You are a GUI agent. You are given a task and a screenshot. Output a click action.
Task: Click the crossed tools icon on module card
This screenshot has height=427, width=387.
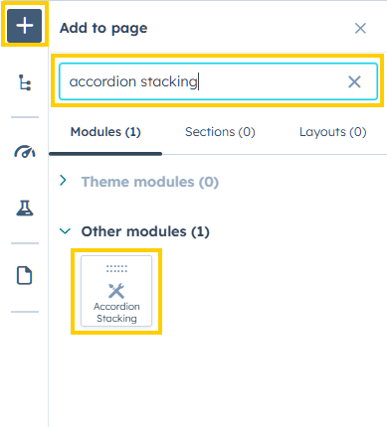point(116,291)
